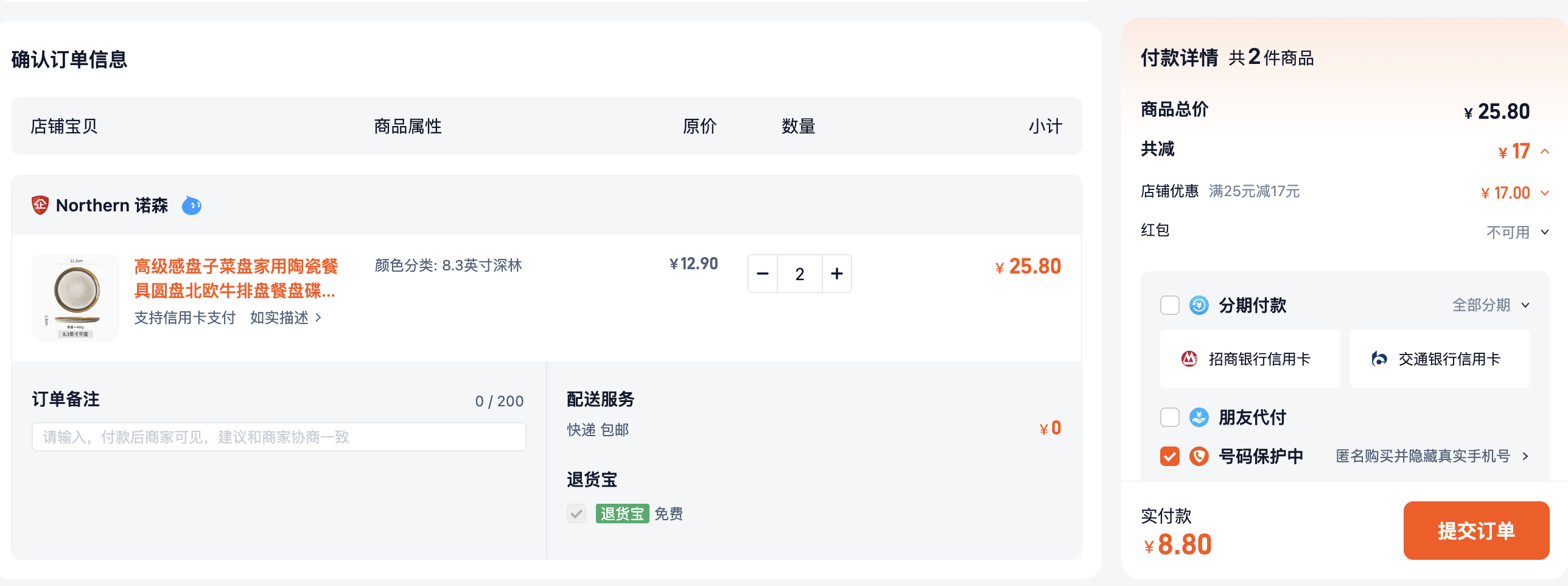Expand the 店铺优惠 ¥17.00 dropdown
1568x586 pixels.
(x=1545, y=193)
